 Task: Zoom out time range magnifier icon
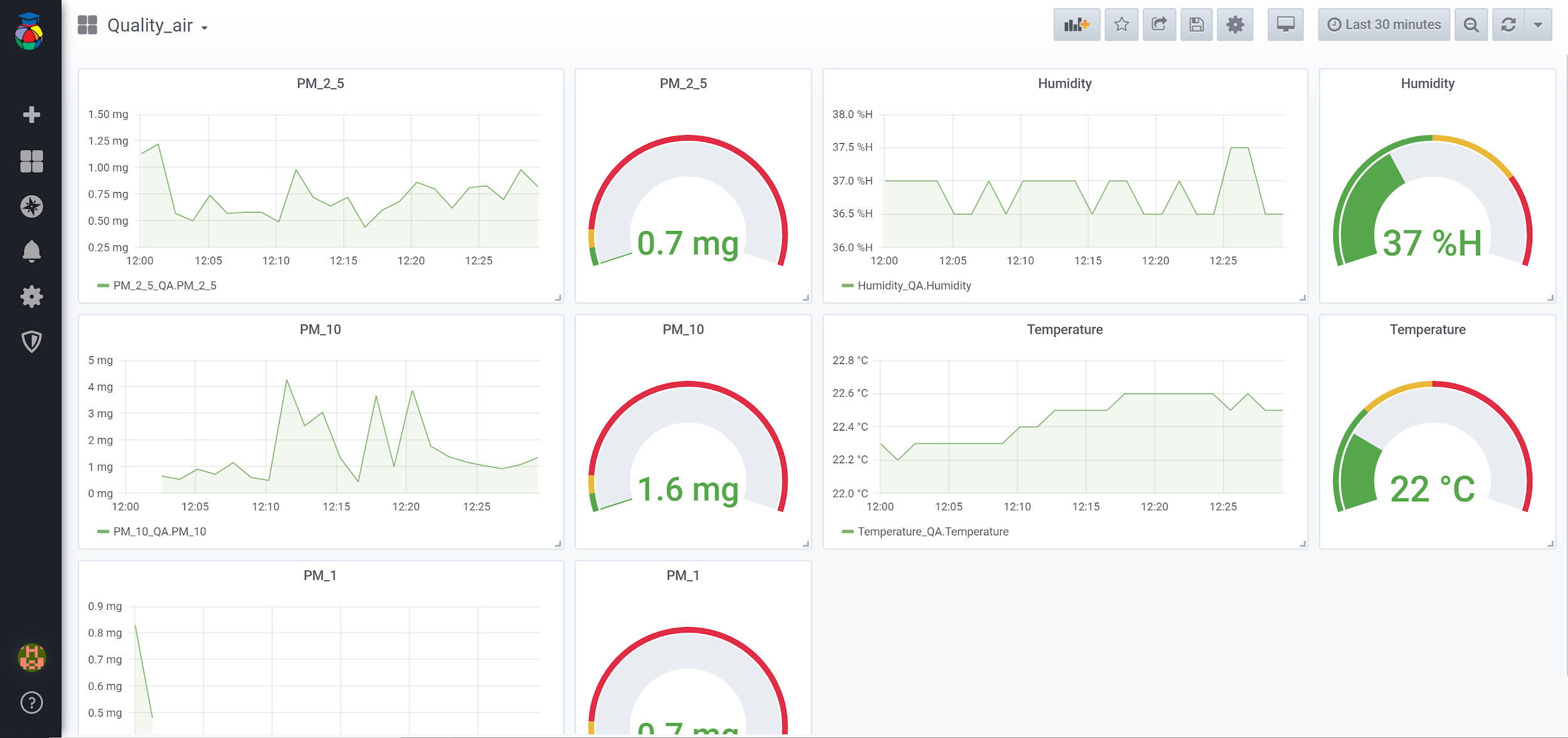[1471, 24]
